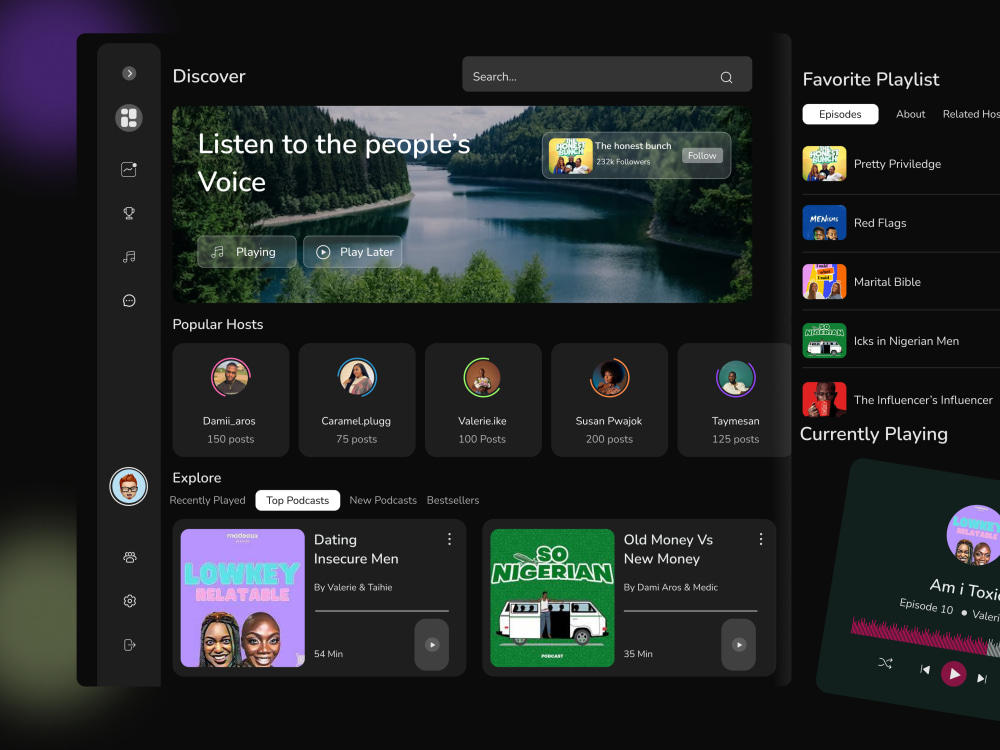Click progress bar of Old Money Vs New Money
Image resolution: width=1000 pixels, height=750 pixels.
click(691, 611)
